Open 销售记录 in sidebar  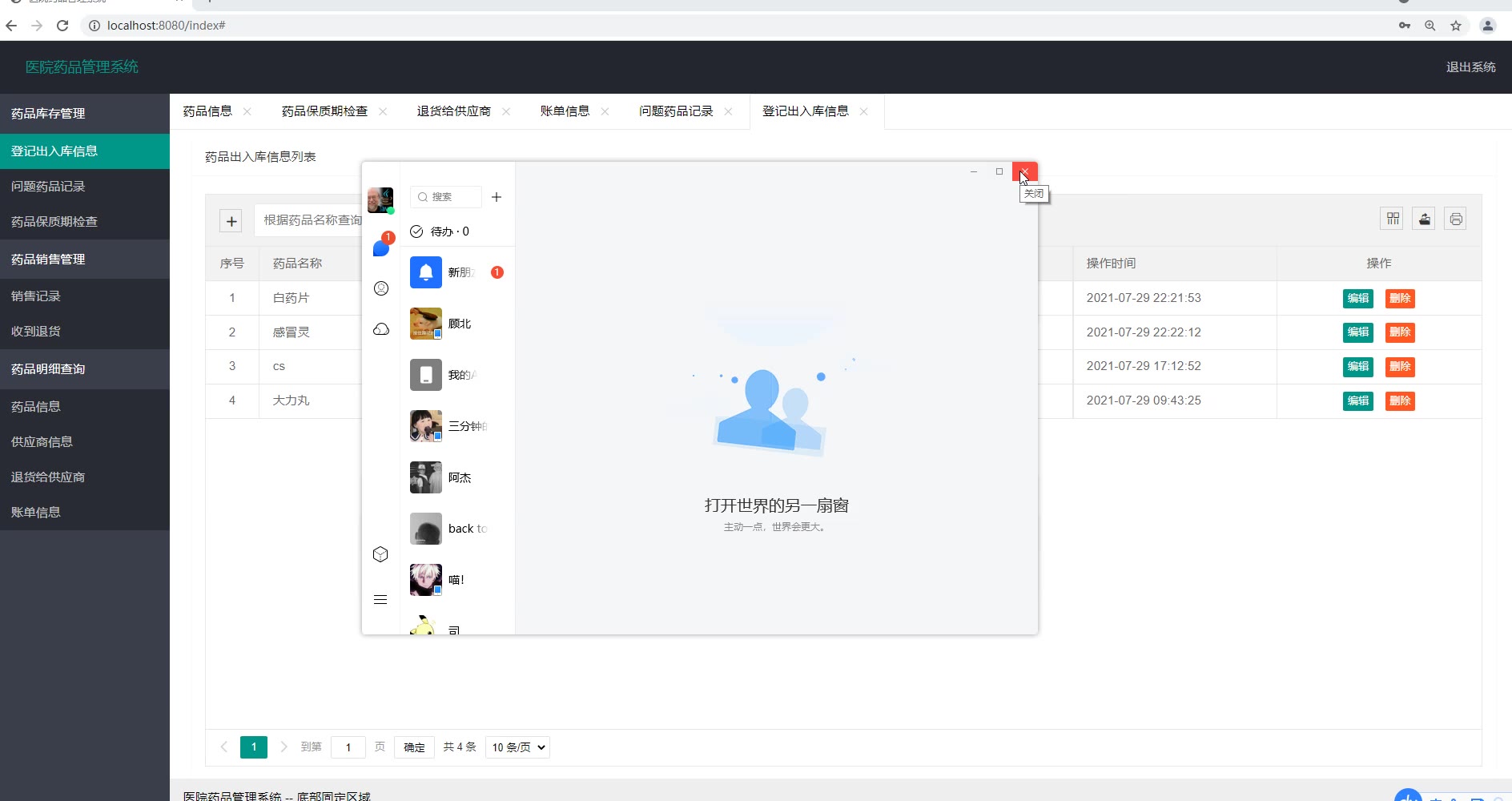point(85,296)
